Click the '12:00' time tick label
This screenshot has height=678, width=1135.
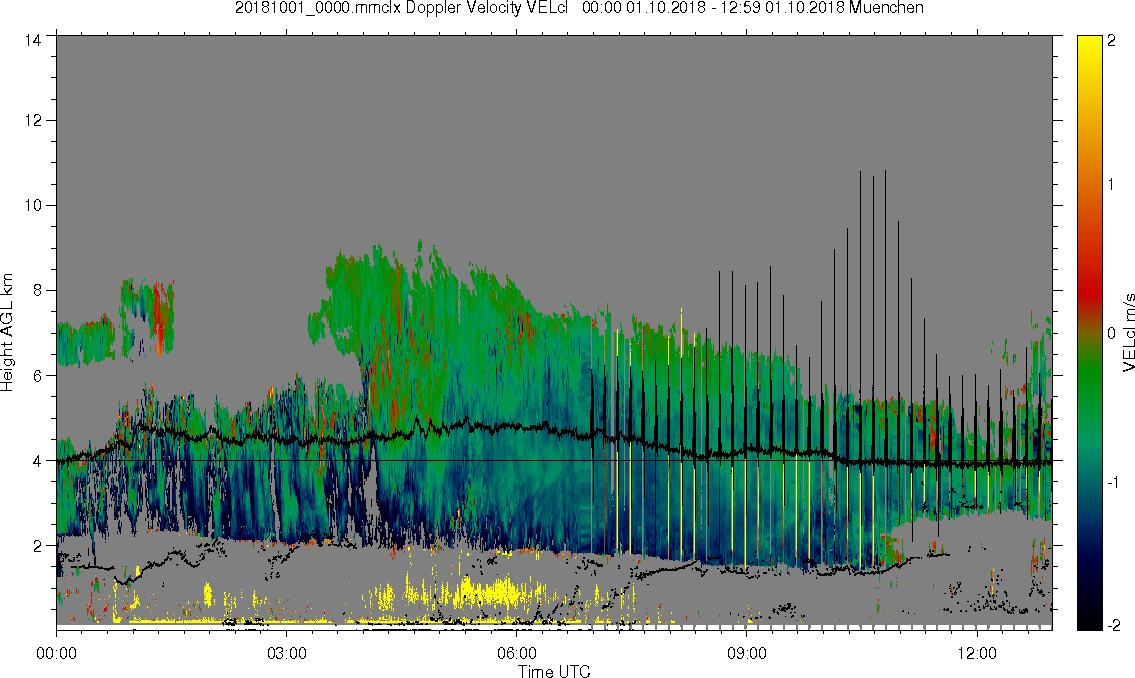tap(977, 653)
